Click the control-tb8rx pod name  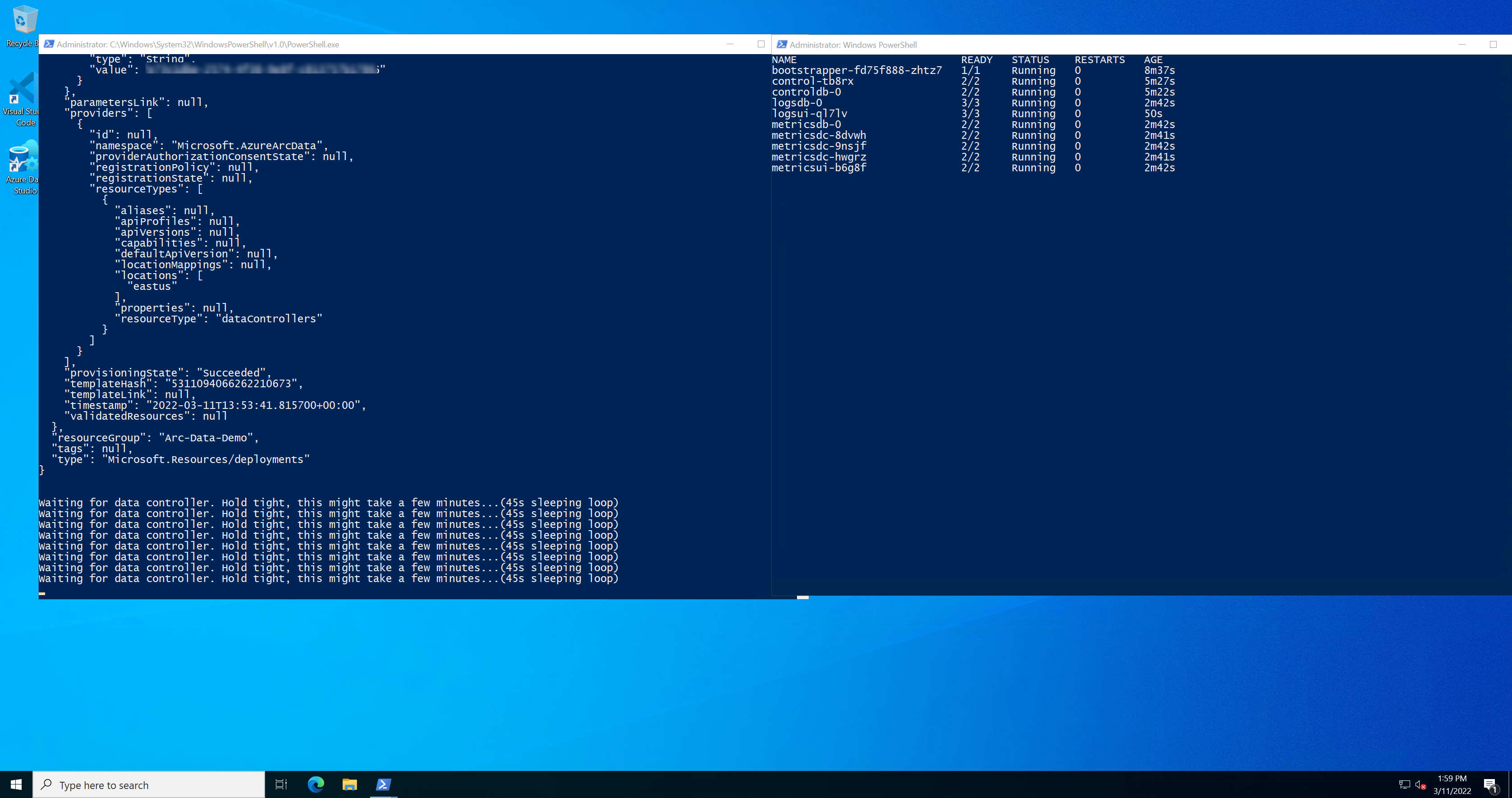pos(812,81)
